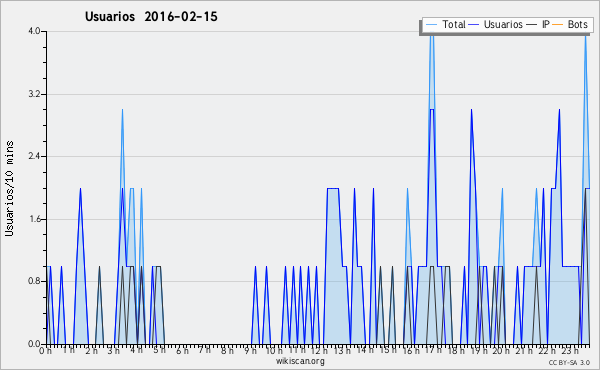This screenshot has height=370, width=600.
Task: Click the y-axis value 1.6
Action: point(34,219)
